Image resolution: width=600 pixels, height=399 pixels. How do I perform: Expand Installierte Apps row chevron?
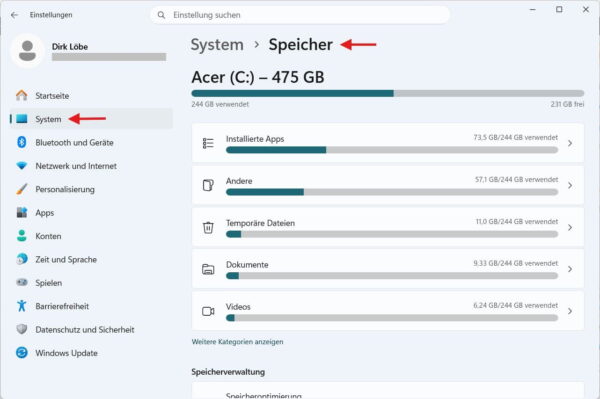point(570,143)
